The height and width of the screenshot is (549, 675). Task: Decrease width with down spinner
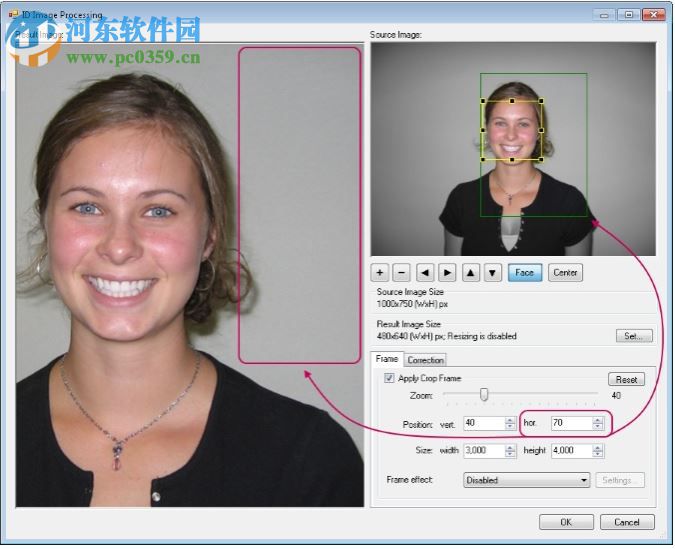pos(510,454)
